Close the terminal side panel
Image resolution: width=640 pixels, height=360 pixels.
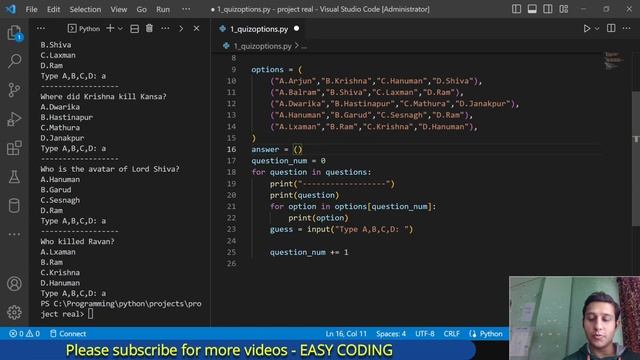pyautogui.click(x=196, y=29)
